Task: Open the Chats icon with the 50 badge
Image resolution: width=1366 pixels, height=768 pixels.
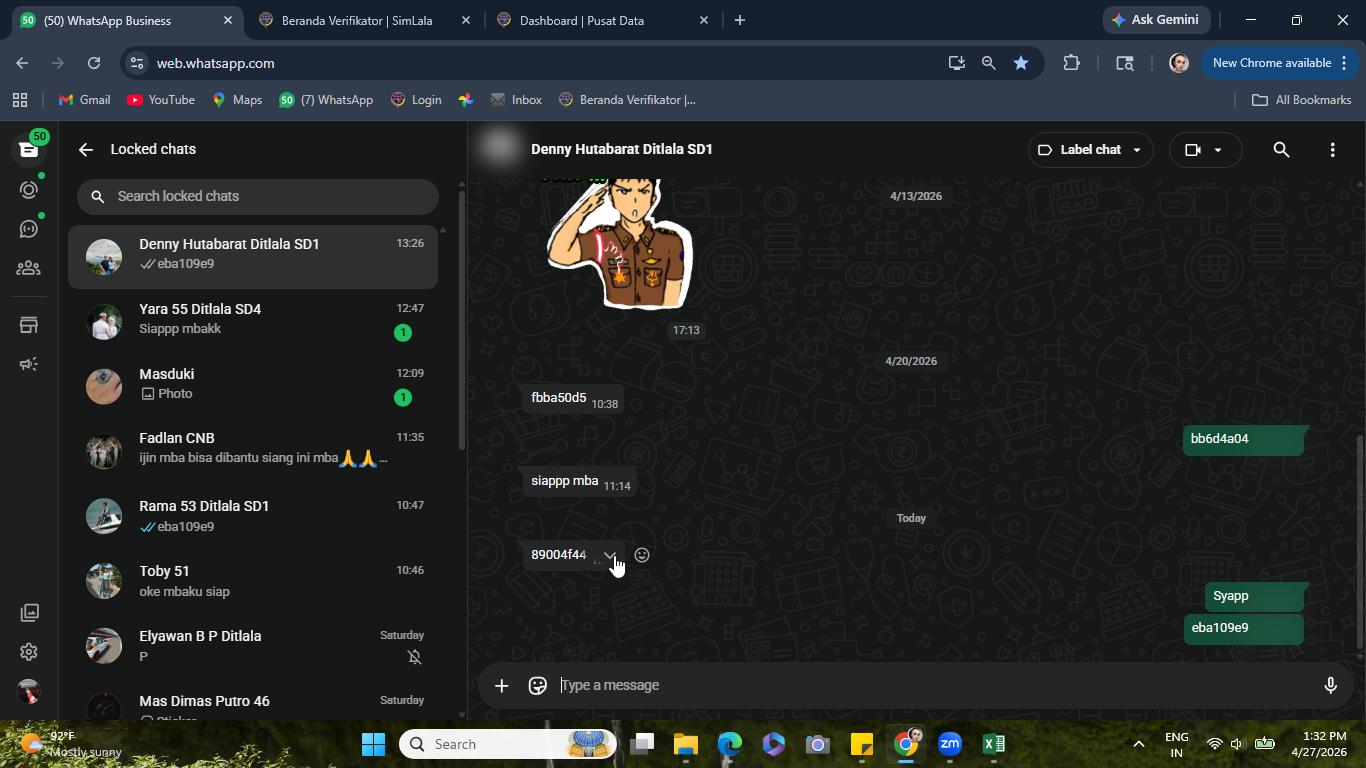Action: pyautogui.click(x=29, y=149)
